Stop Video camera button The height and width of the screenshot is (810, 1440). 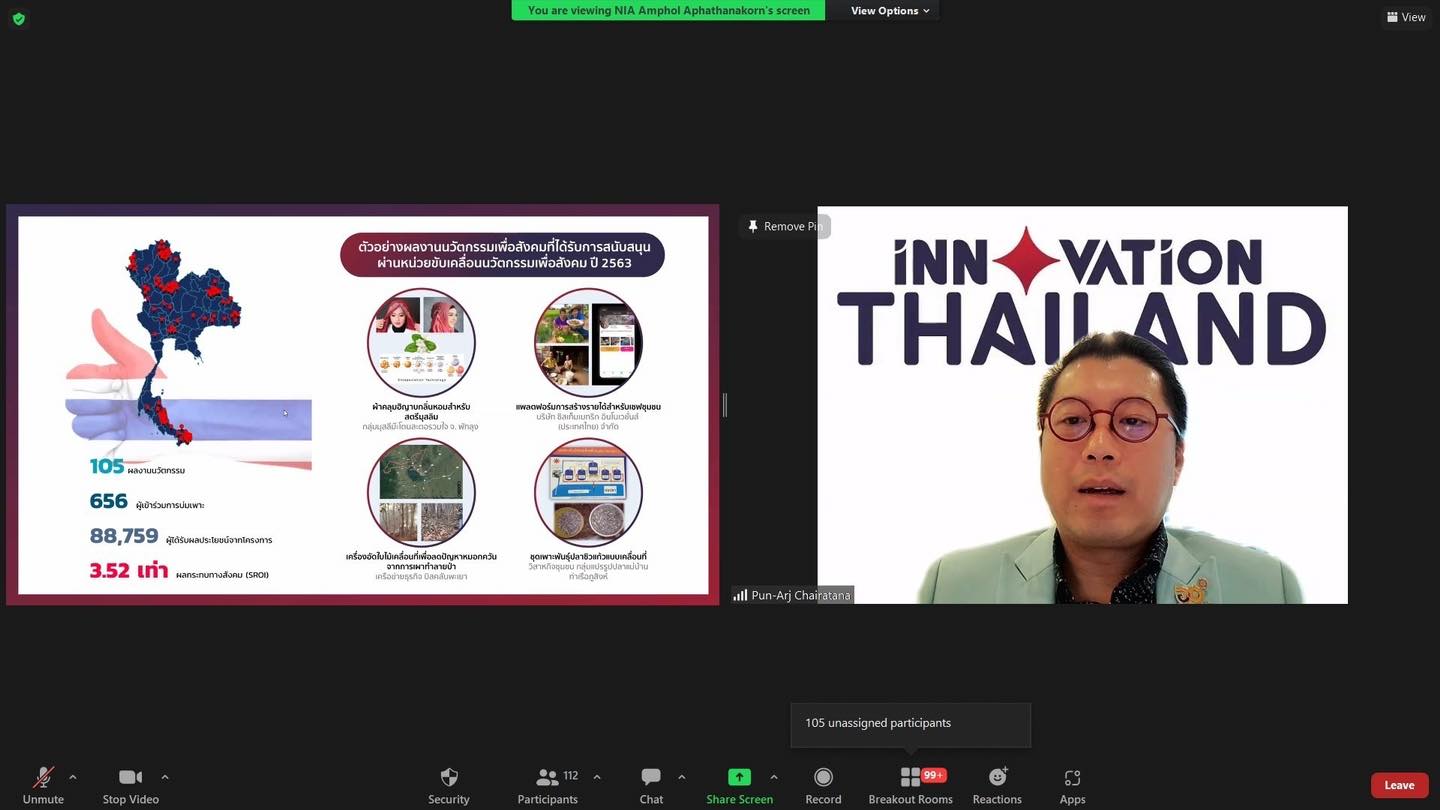[130, 785]
